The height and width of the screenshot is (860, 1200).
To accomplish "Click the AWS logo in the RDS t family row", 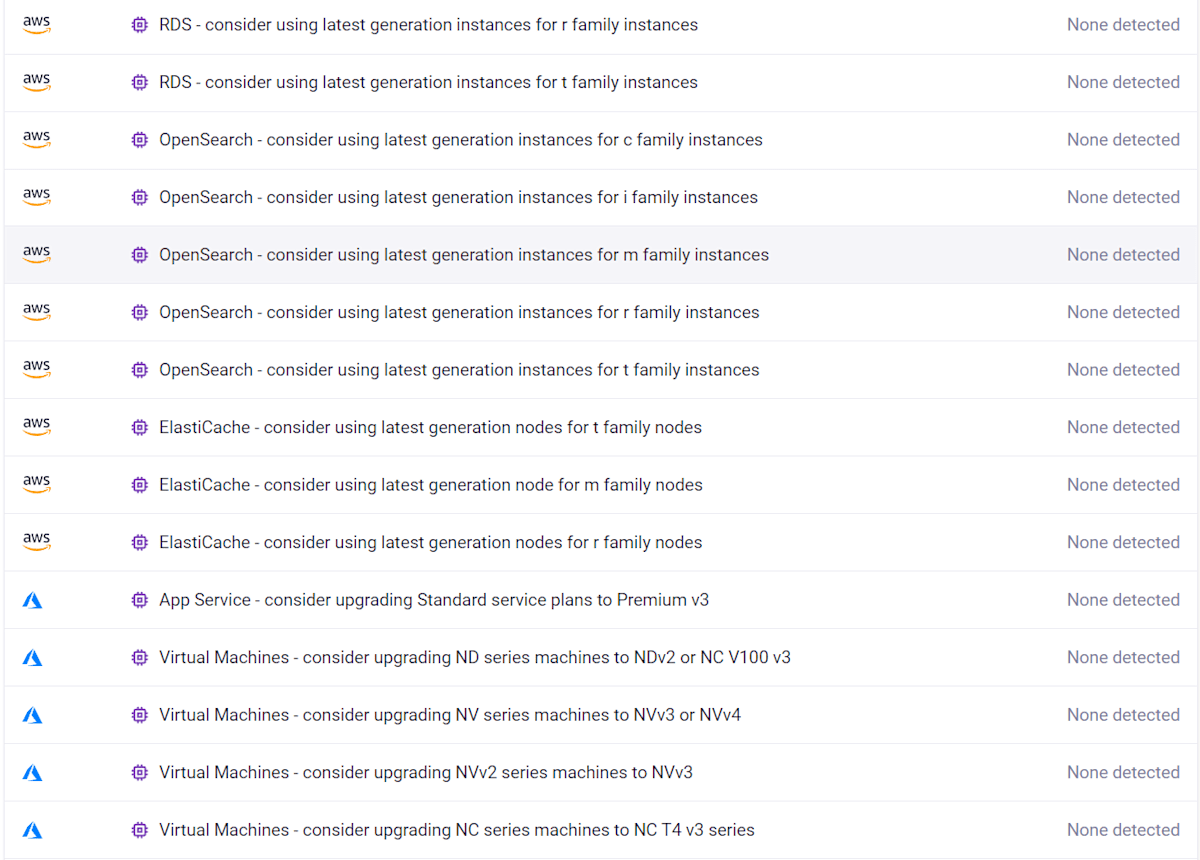I will click(37, 82).
